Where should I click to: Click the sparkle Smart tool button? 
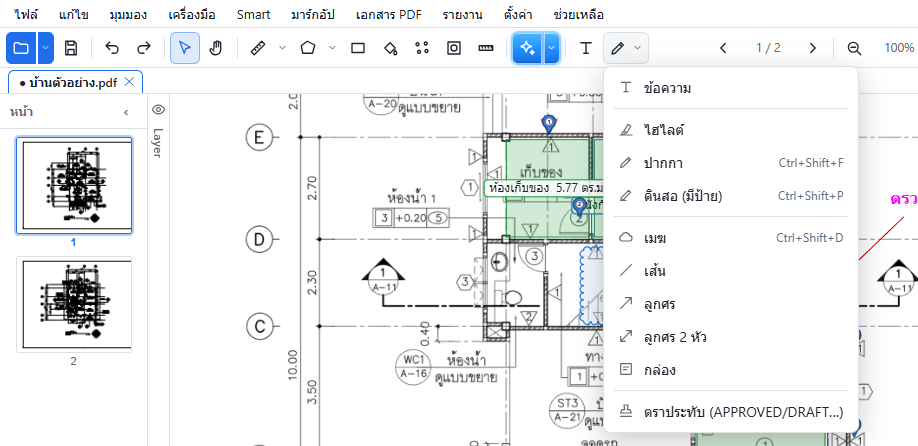tap(528, 48)
